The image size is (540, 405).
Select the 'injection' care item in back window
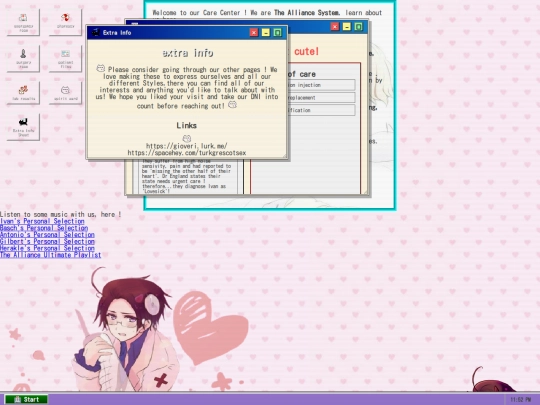tap(321, 85)
